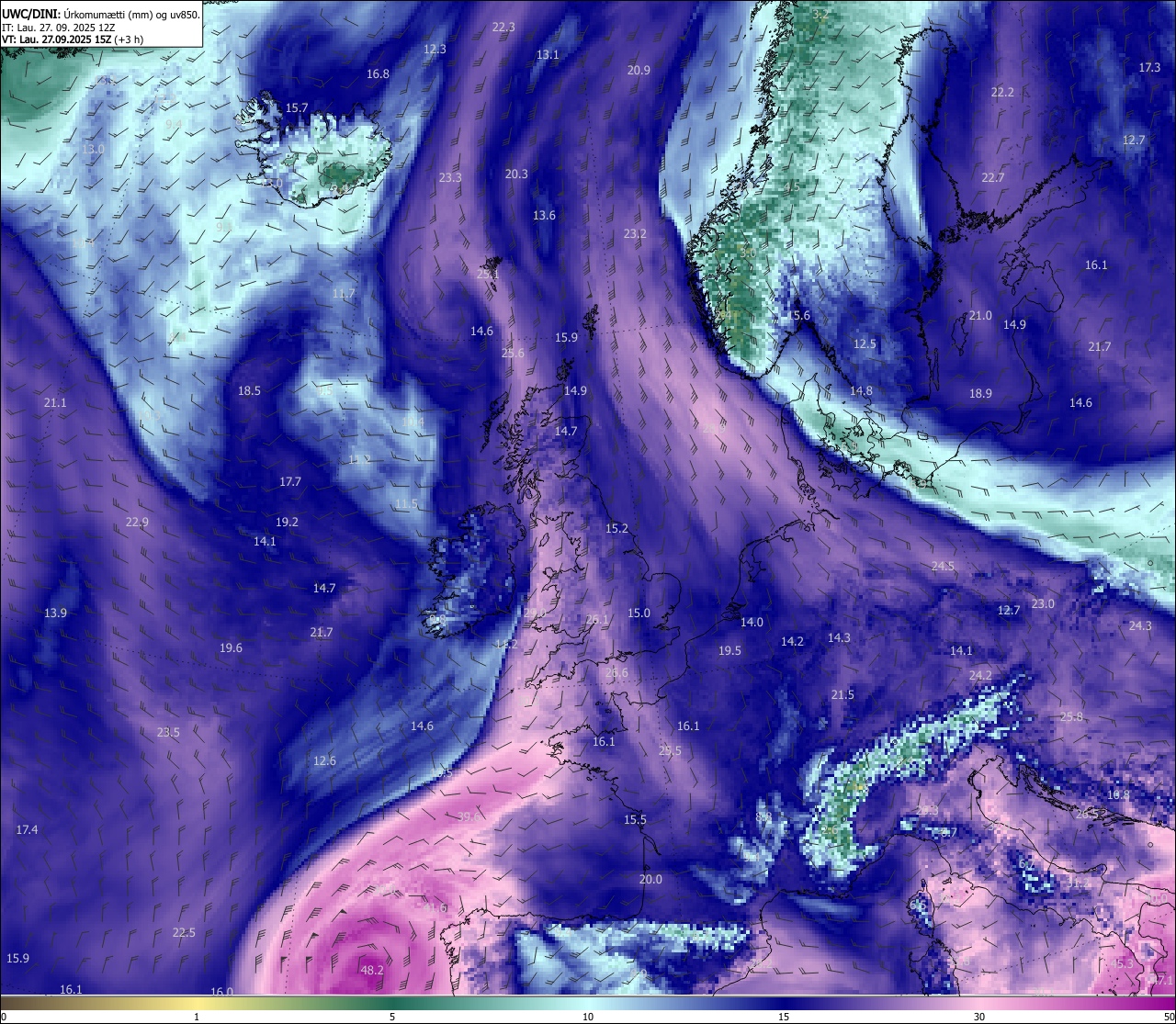The height and width of the screenshot is (1024, 1176).
Task: Click the map value 11.5
Action: 406,504
